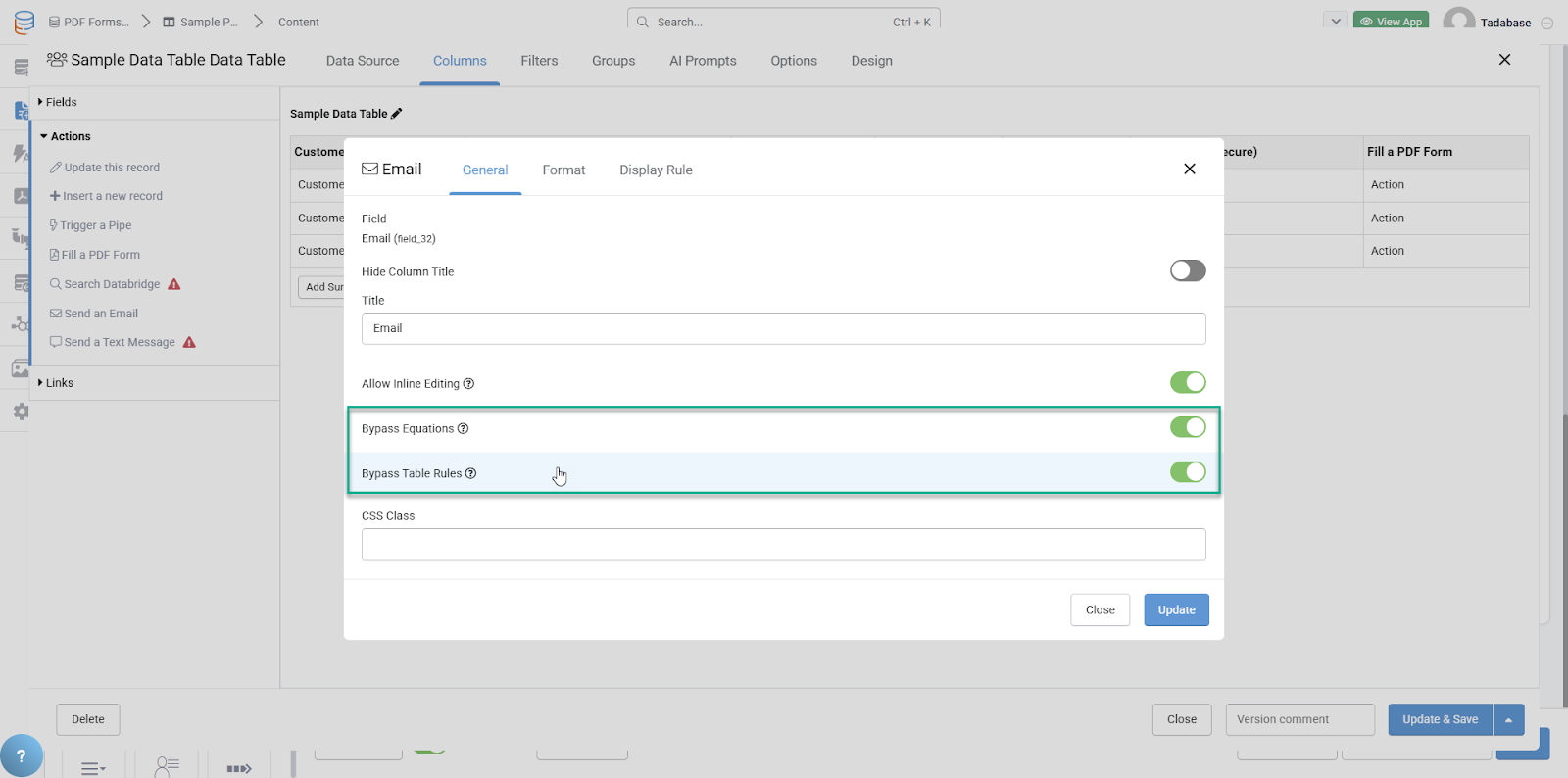Add the Insert a new record action
1568x778 pixels.
pos(106,196)
